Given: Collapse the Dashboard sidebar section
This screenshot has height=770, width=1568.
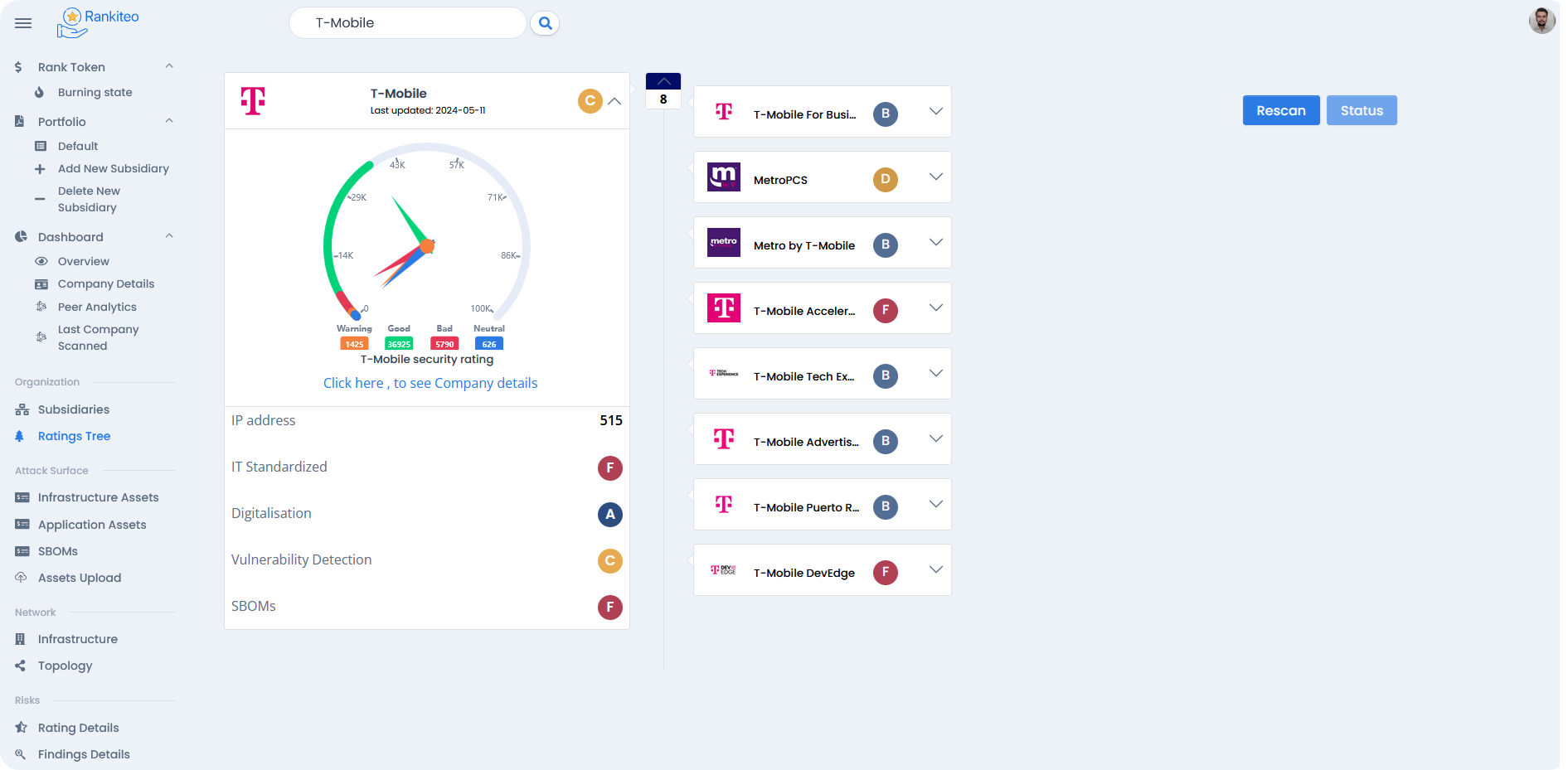Looking at the screenshot, I should tap(169, 236).
